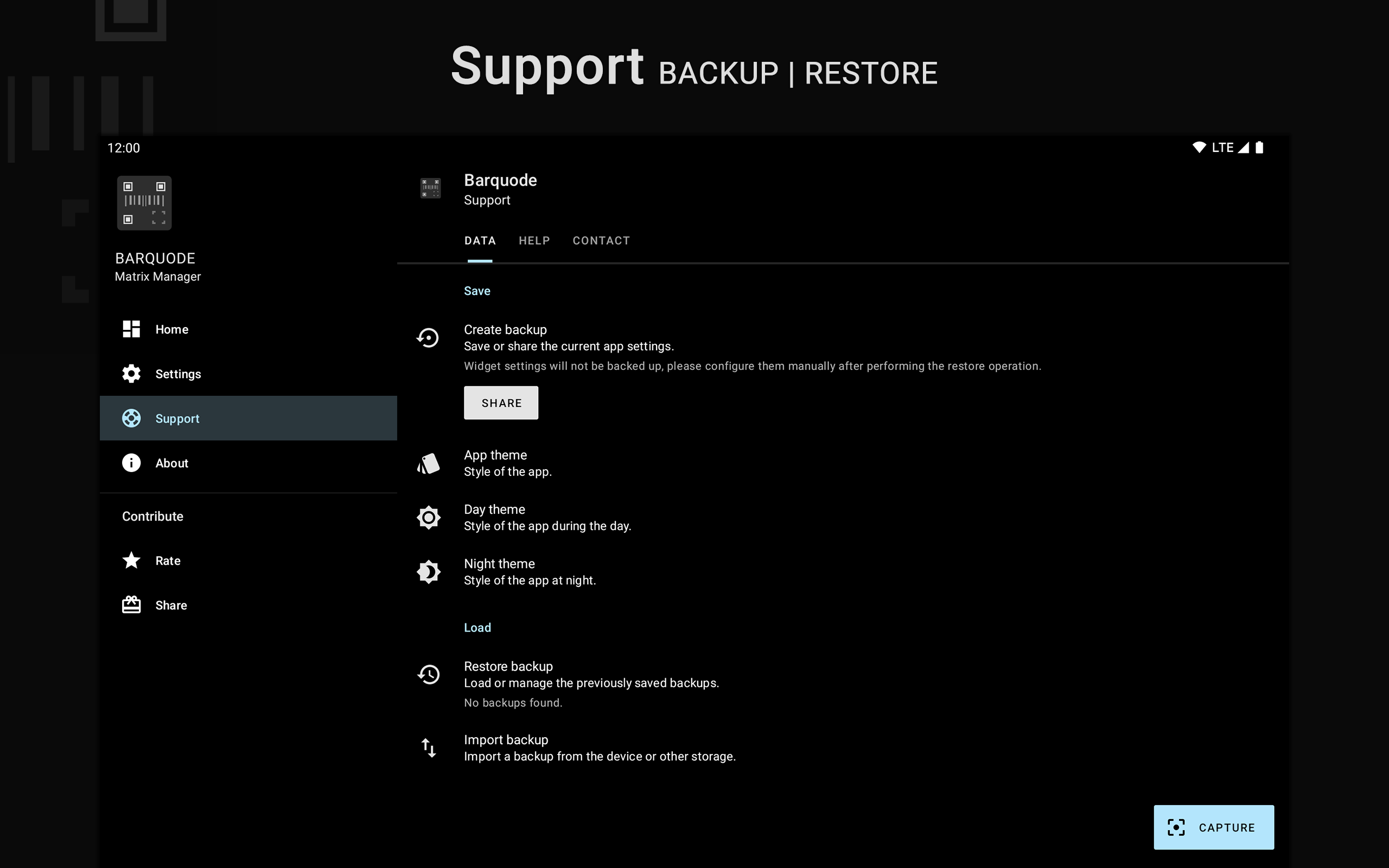This screenshot has height=868, width=1389.
Task: Select the DATA tab
Action: [x=480, y=240]
